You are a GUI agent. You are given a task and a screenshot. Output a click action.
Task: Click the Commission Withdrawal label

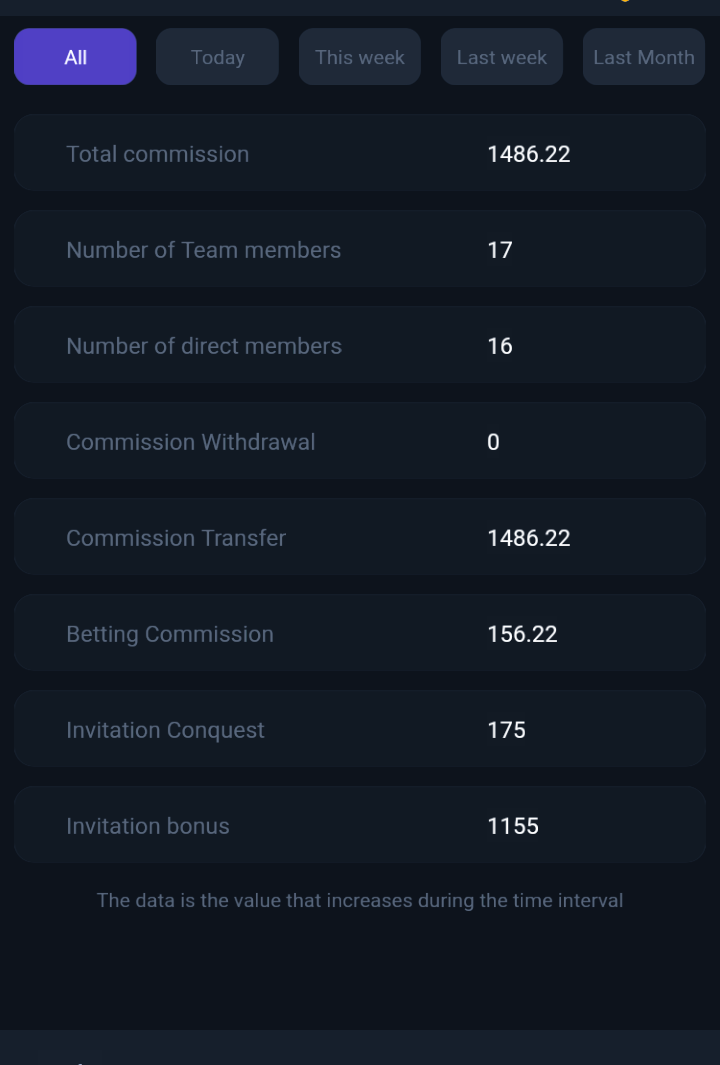tap(191, 442)
